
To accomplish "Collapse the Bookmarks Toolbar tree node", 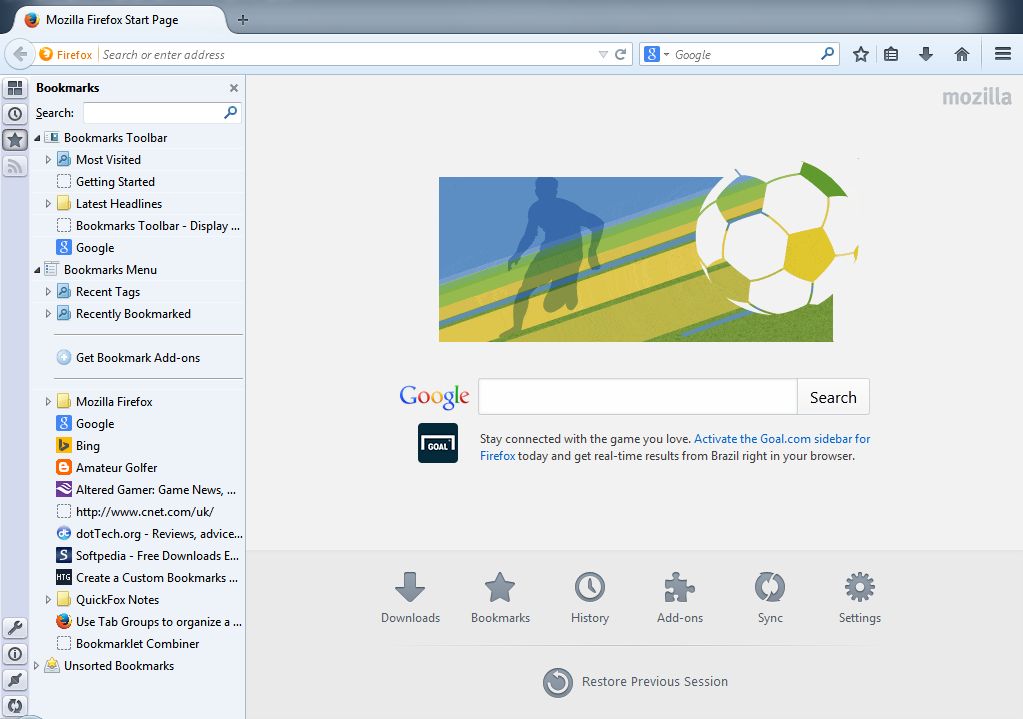I will [x=38, y=138].
